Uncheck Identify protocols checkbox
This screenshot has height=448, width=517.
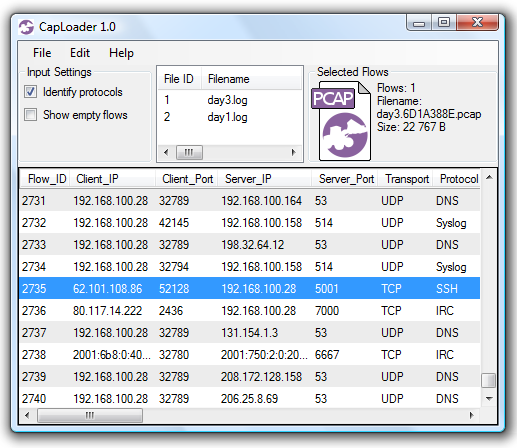pos(30,92)
